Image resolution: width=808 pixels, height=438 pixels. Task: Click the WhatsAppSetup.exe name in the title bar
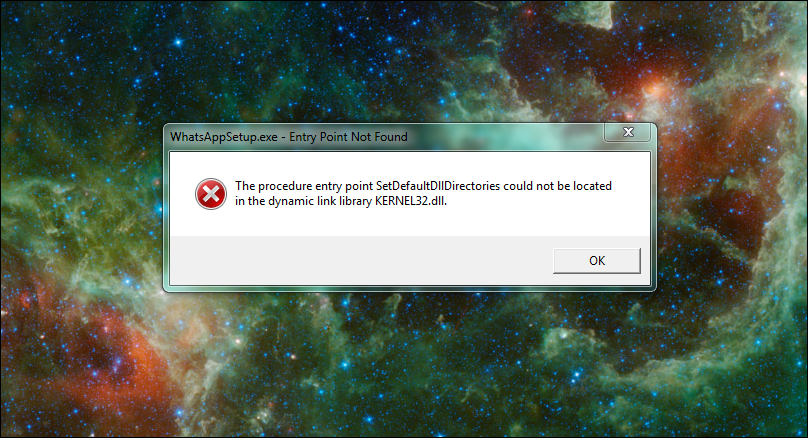[224, 137]
